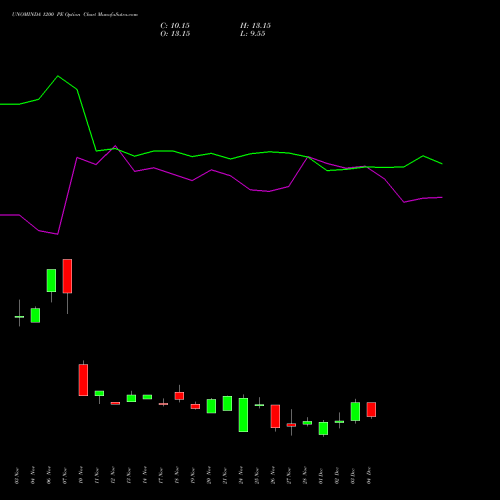Click the 14 Nov date label

pyautogui.click(x=145, y=476)
